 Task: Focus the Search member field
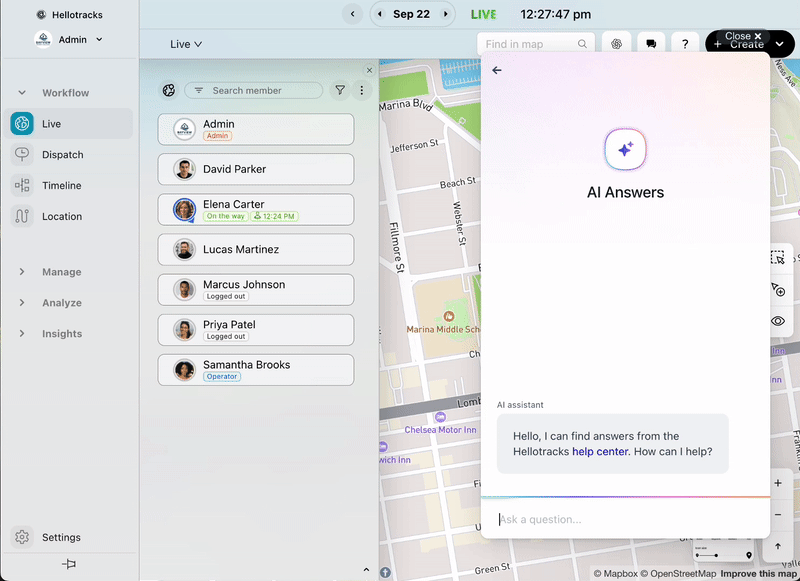click(254, 90)
